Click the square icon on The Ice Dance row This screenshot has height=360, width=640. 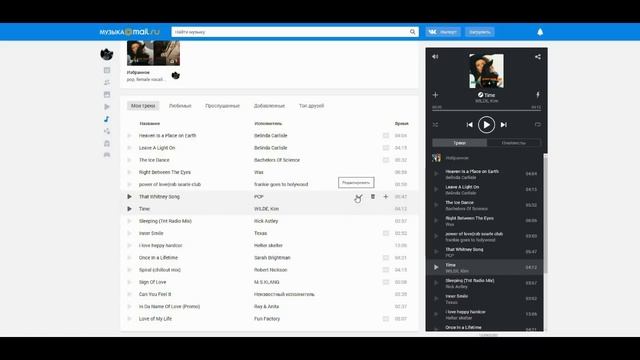click(x=386, y=160)
